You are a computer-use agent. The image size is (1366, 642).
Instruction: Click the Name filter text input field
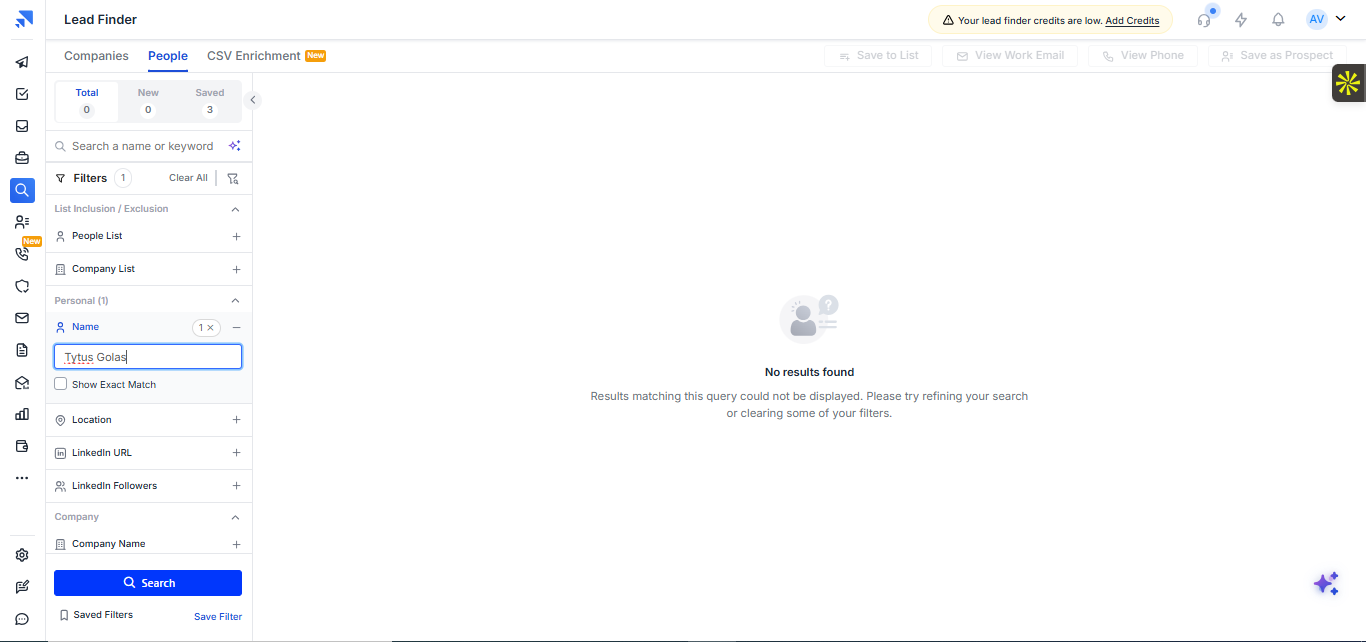click(148, 357)
